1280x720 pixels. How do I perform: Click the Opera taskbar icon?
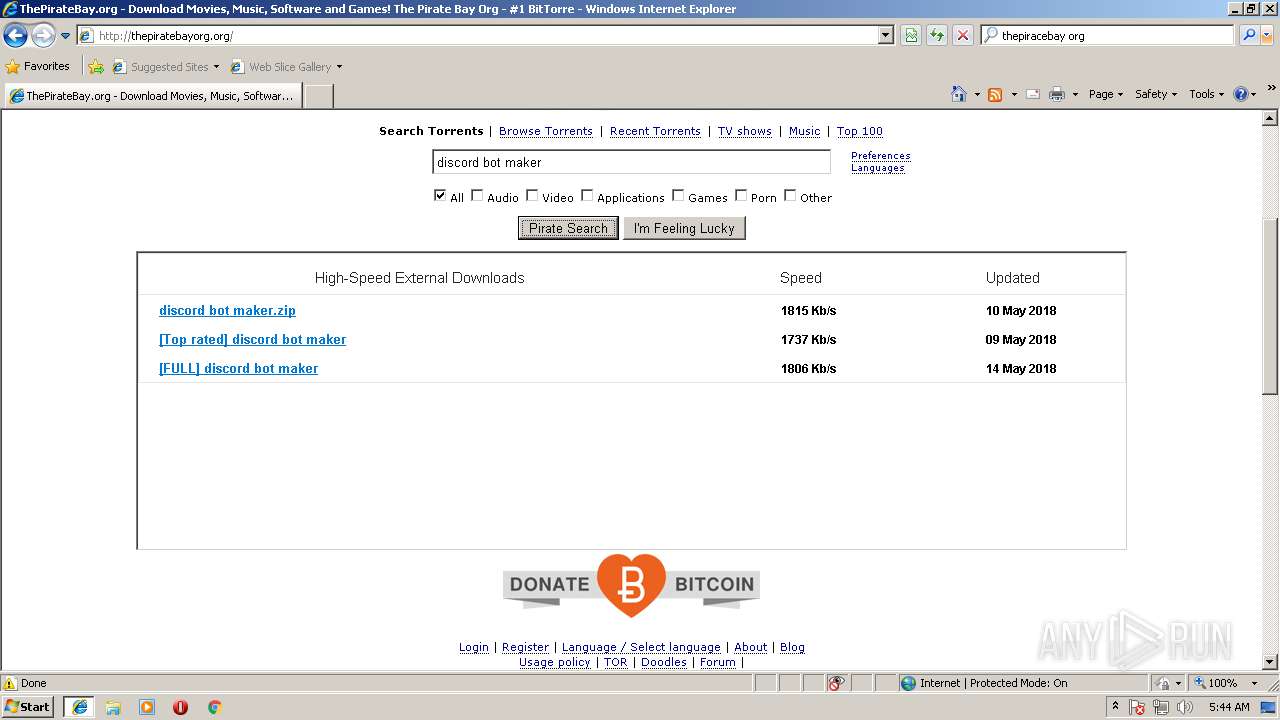tap(181, 707)
